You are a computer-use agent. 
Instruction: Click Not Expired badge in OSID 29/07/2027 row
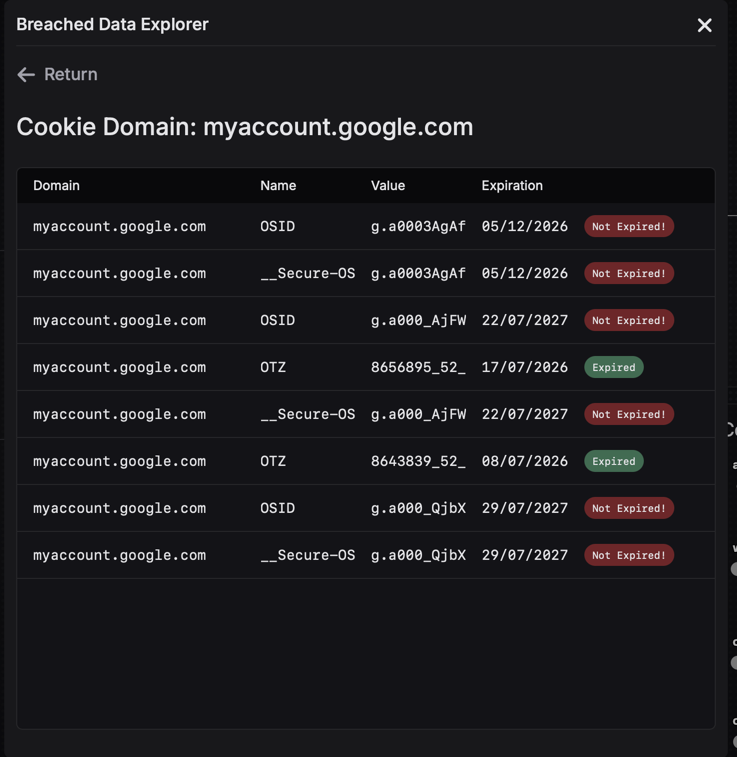(629, 508)
